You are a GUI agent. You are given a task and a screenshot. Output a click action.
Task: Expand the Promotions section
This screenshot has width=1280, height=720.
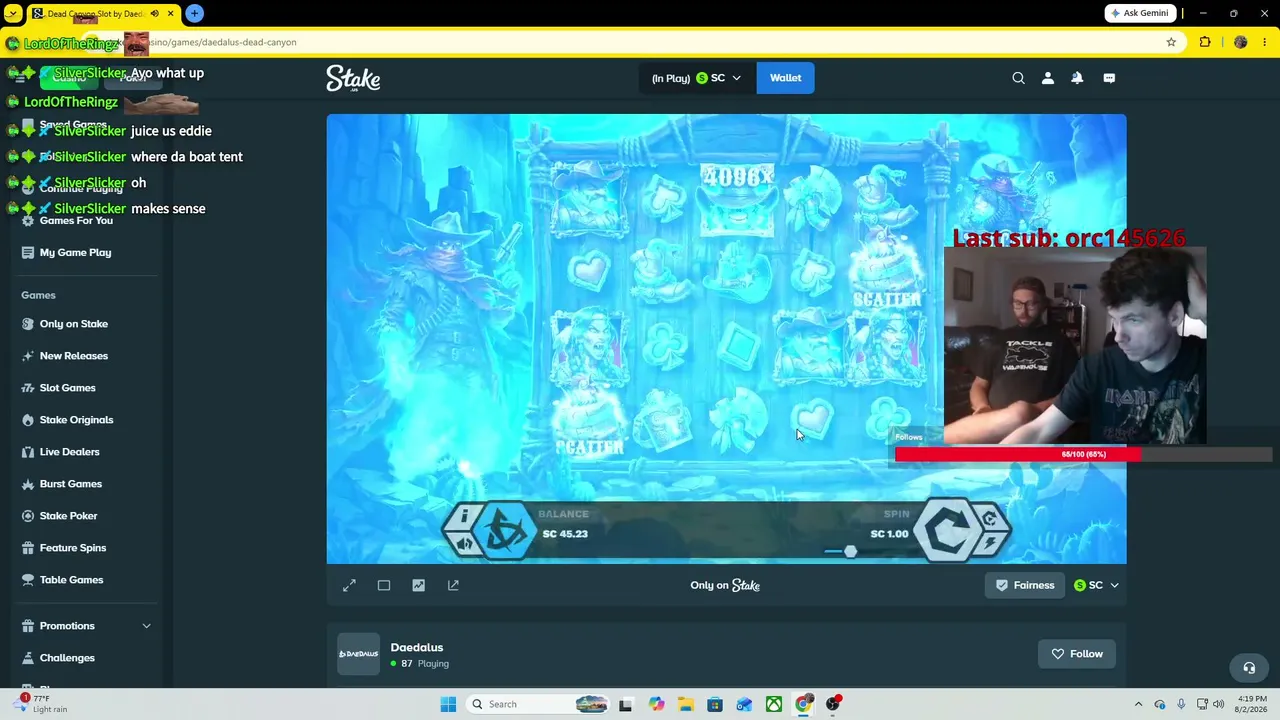(86, 626)
